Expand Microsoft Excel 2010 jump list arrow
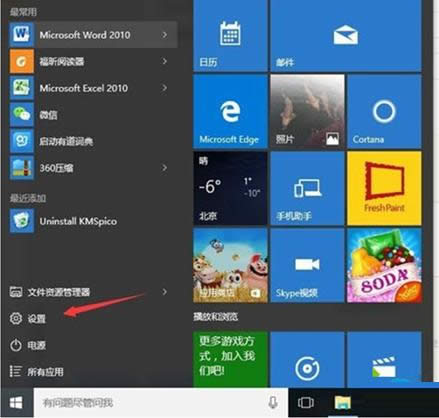This screenshot has height=418, width=439. pyautogui.click(x=164, y=88)
